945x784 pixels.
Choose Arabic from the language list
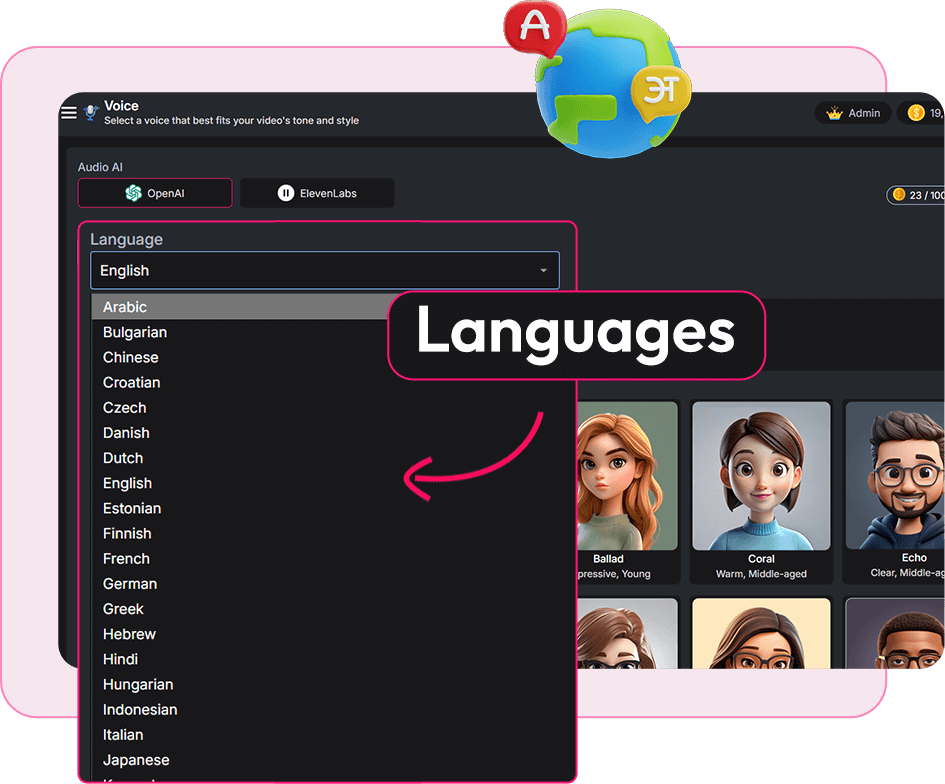125,307
